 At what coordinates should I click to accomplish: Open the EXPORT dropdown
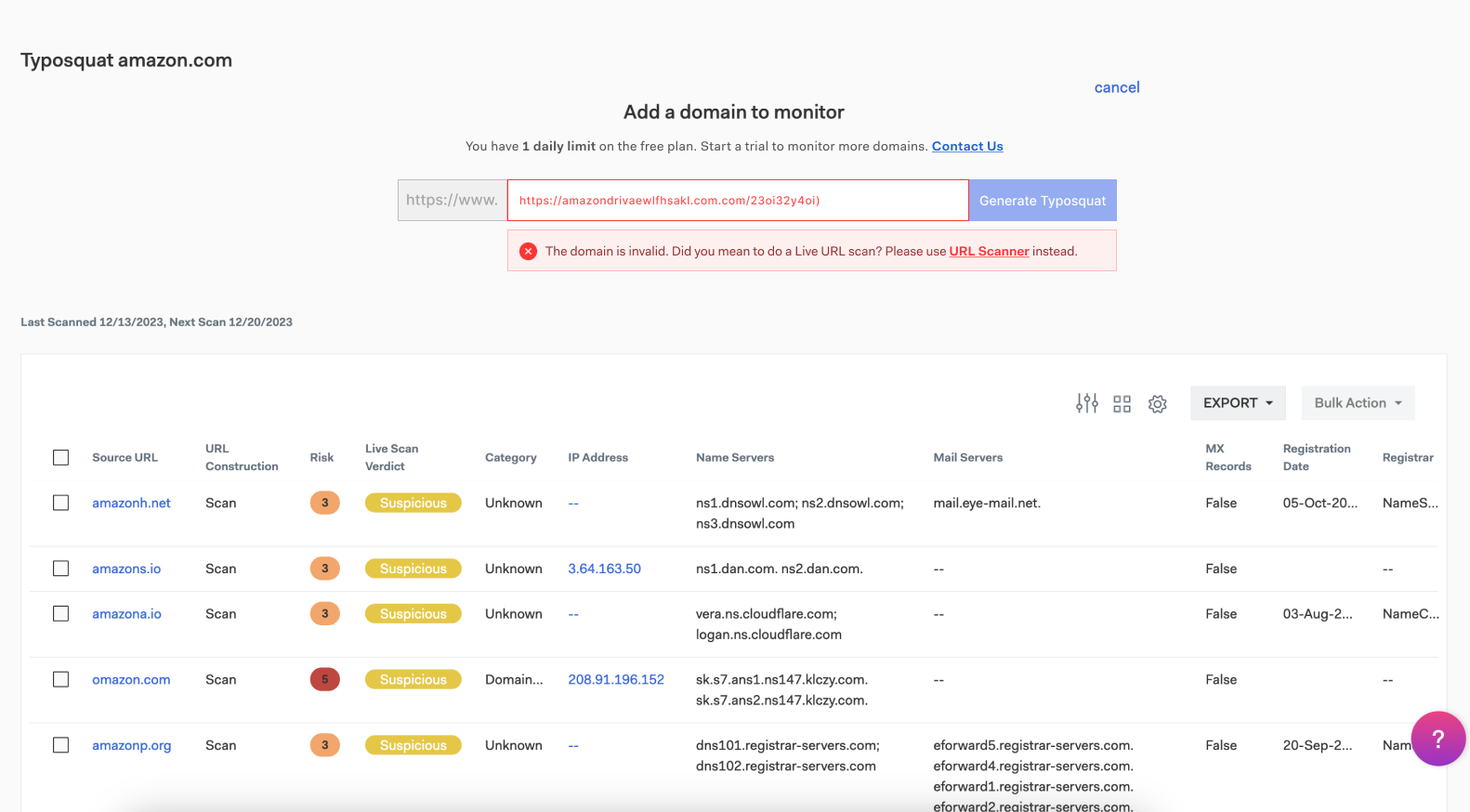click(1238, 403)
